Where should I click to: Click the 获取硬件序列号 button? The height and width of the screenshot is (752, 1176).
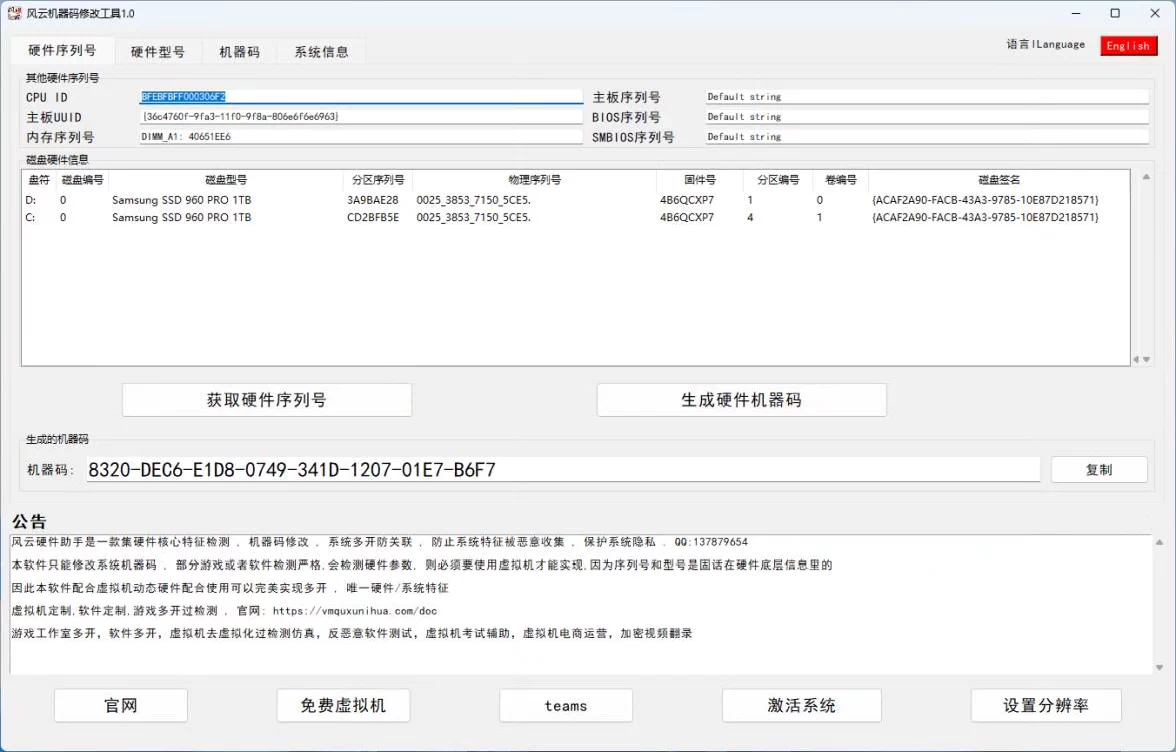[266, 399]
